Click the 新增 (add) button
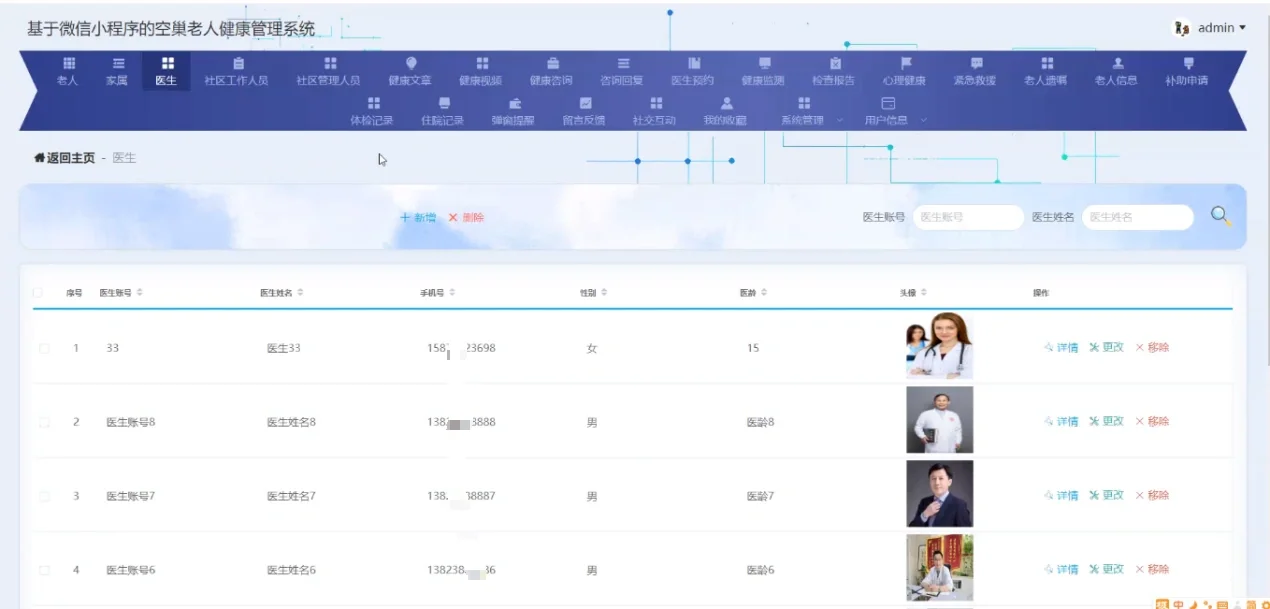Viewport: 1270px width, 609px height. point(417,216)
